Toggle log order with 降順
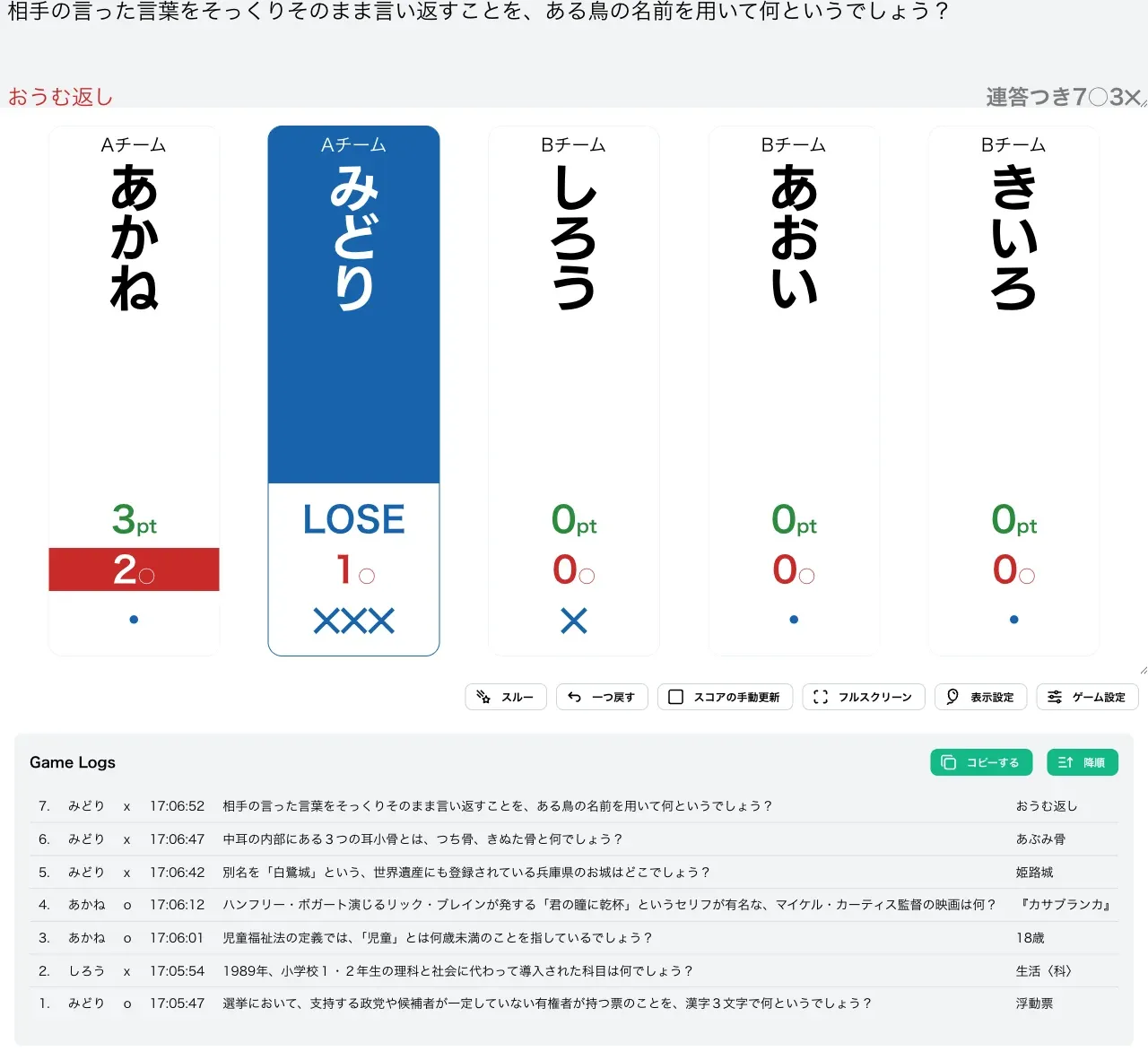Image resolution: width=1148 pixels, height=1060 pixels. click(1083, 762)
